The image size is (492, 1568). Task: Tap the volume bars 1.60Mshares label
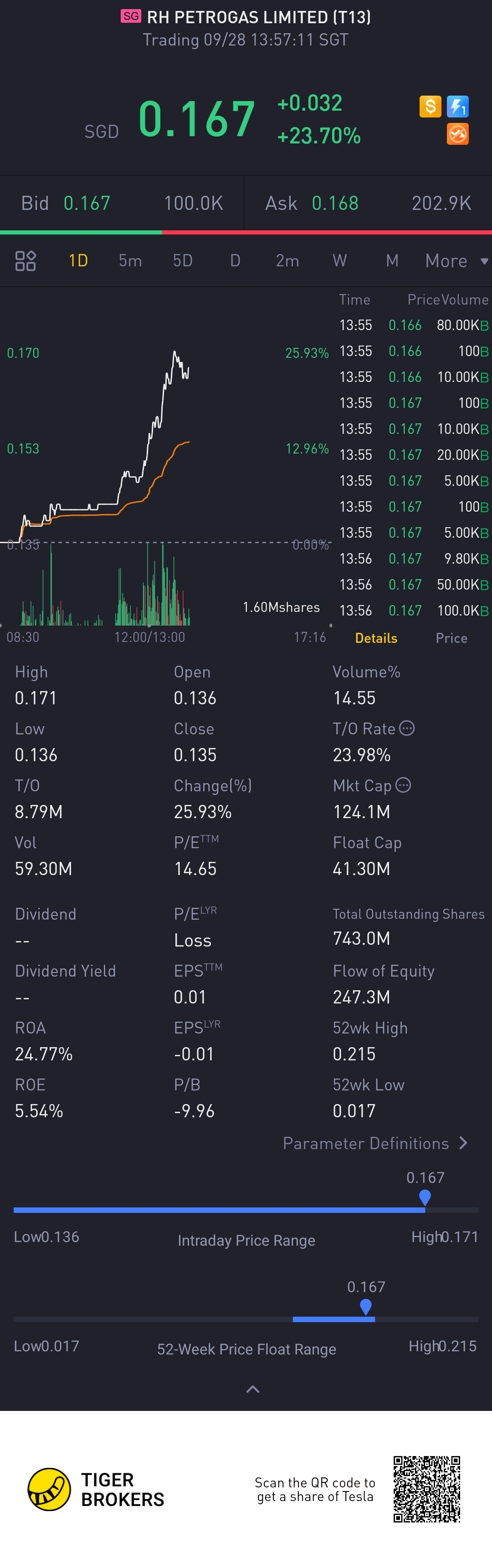[x=282, y=607]
